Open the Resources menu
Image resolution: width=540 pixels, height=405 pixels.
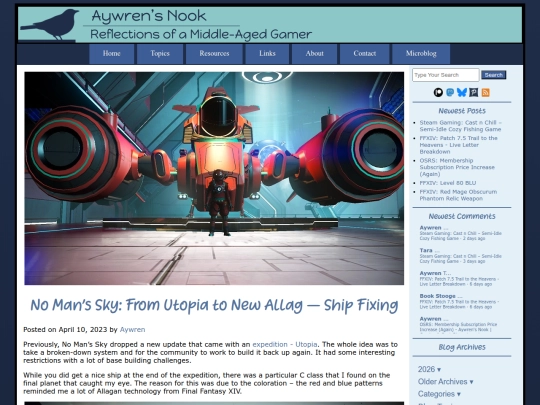214,54
